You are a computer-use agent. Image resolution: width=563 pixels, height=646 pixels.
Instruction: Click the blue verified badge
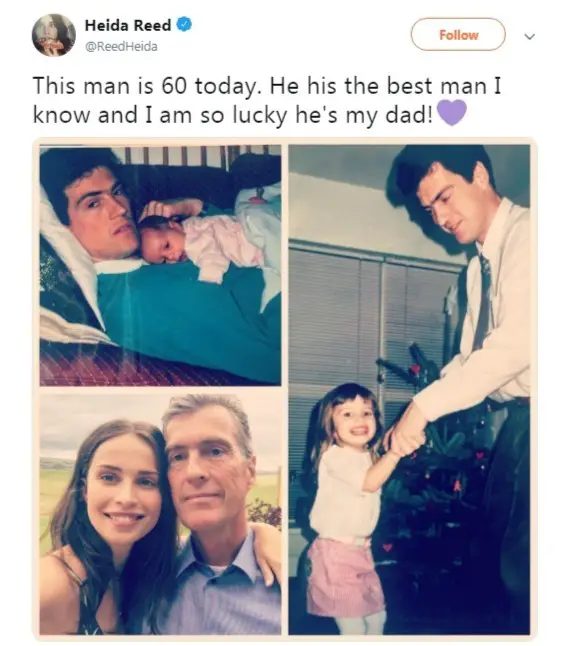tap(184, 25)
